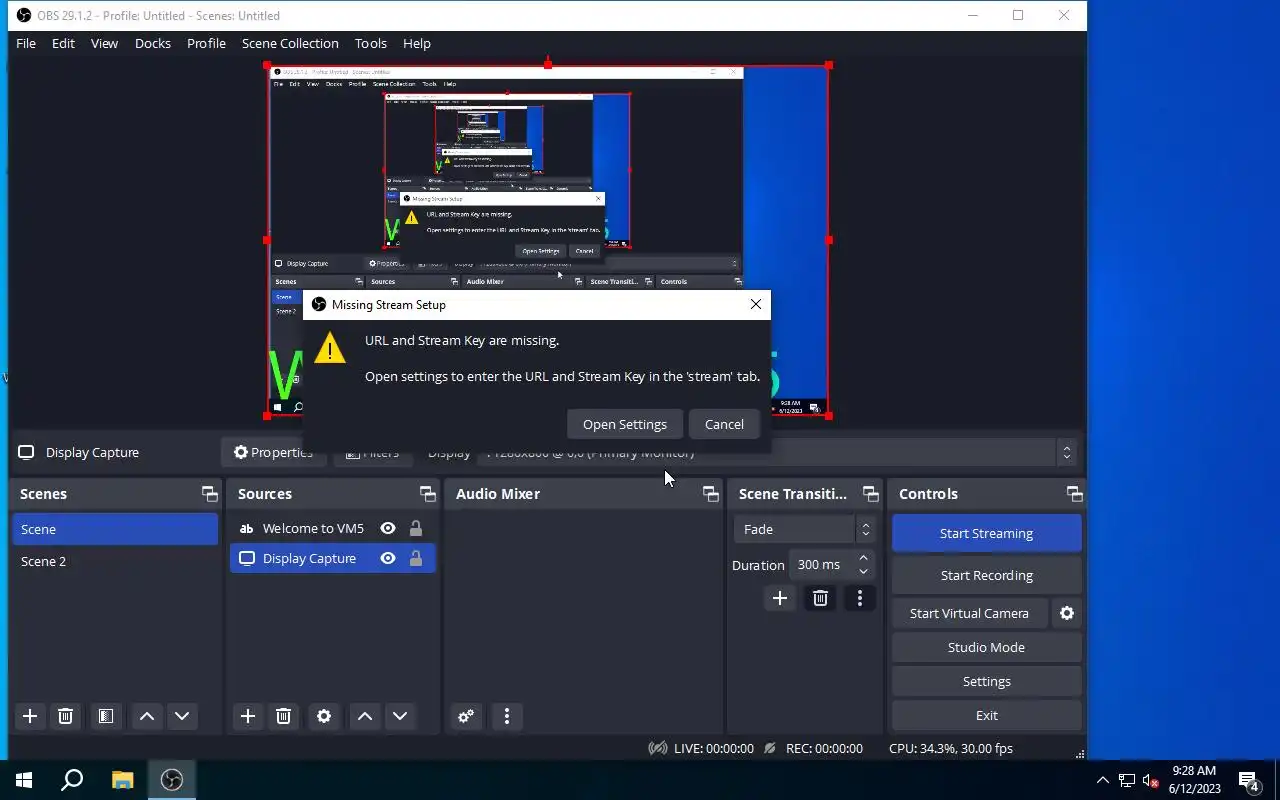Remove selected scene with trash icon
The height and width of the screenshot is (800, 1280).
pyautogui.click(x=66, y=716)
